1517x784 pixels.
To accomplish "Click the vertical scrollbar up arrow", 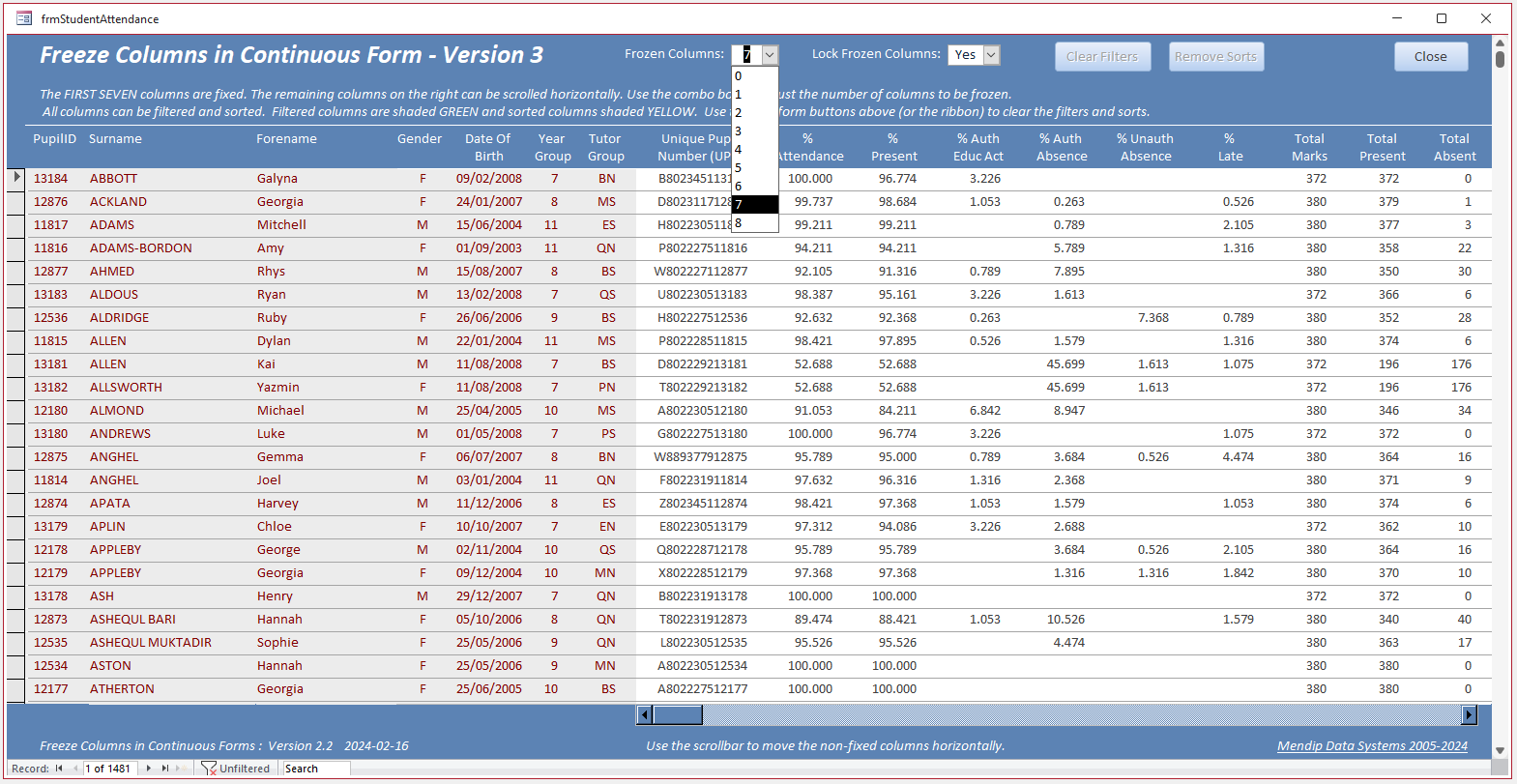I will click(1500, 44).
